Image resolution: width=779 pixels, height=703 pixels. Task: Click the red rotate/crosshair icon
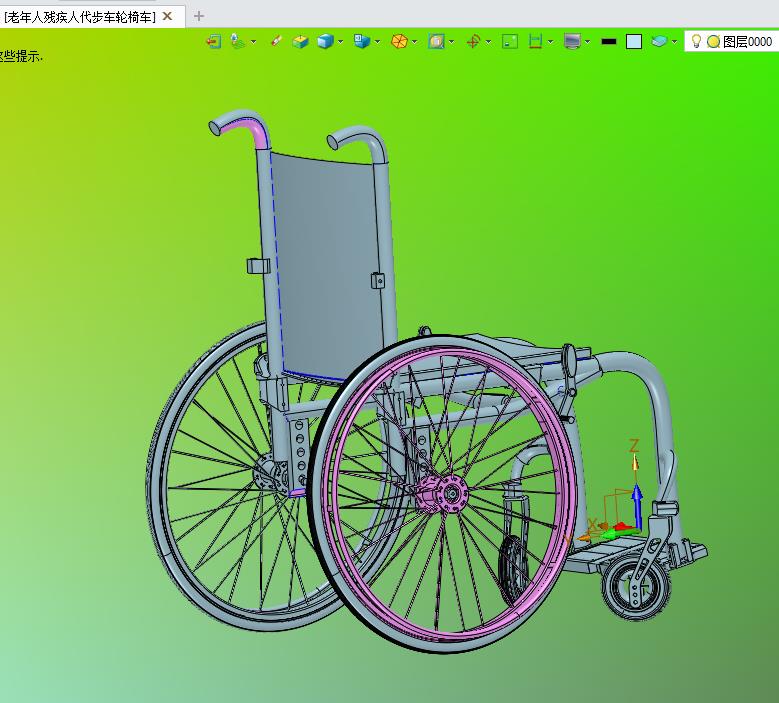click(x=473, y=41)
